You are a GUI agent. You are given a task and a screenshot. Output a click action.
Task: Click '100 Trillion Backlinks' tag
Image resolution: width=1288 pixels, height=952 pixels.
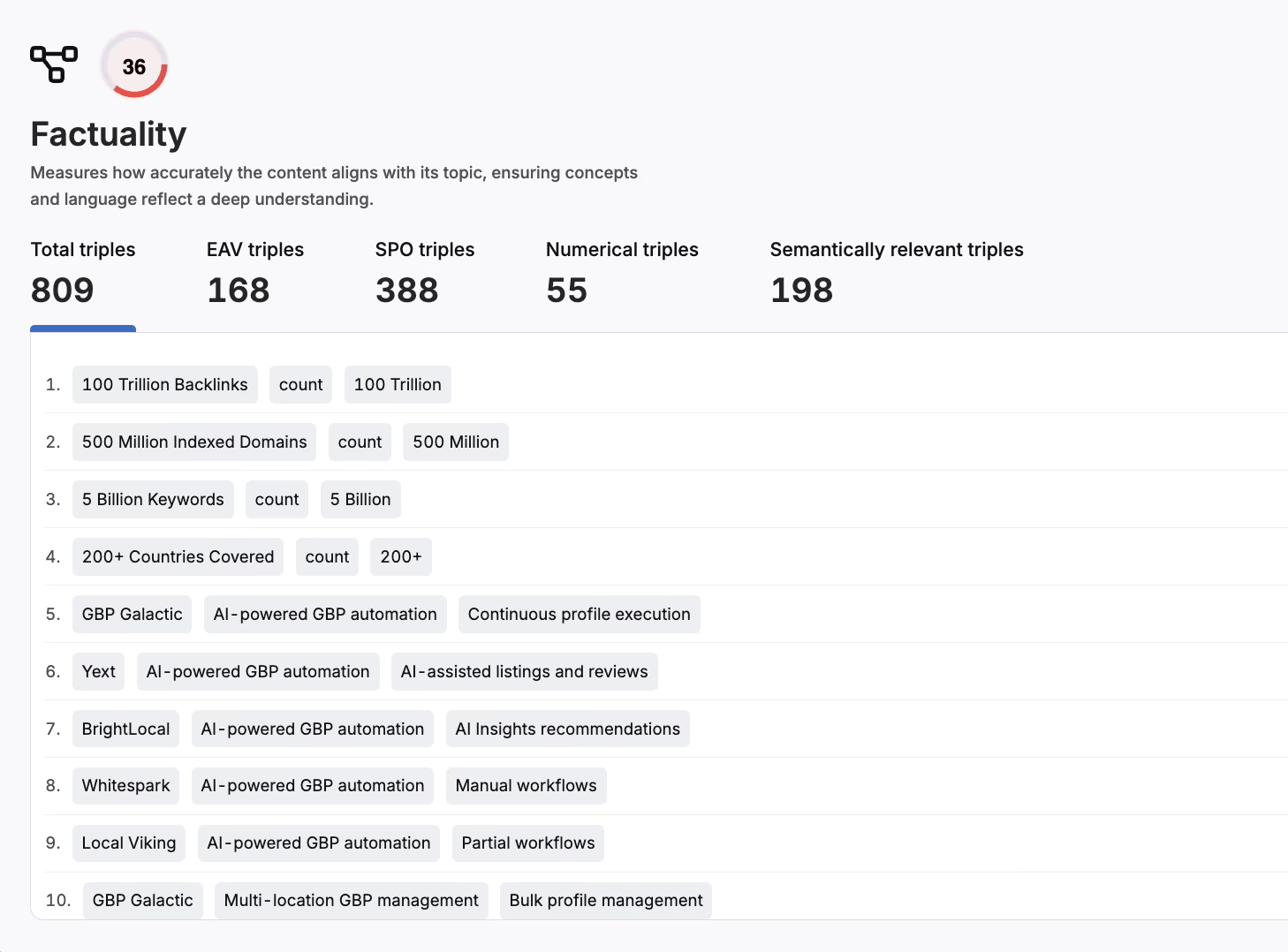[165, 385]
